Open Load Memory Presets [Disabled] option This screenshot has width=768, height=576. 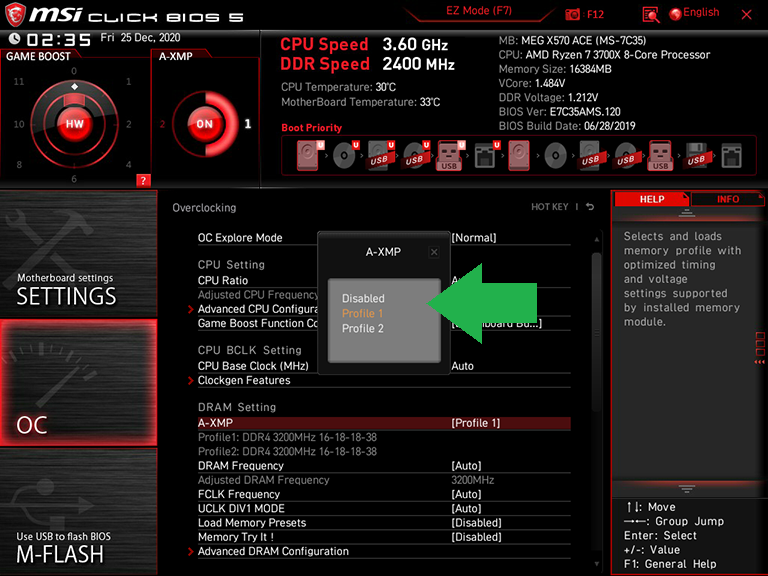(384, 523)
